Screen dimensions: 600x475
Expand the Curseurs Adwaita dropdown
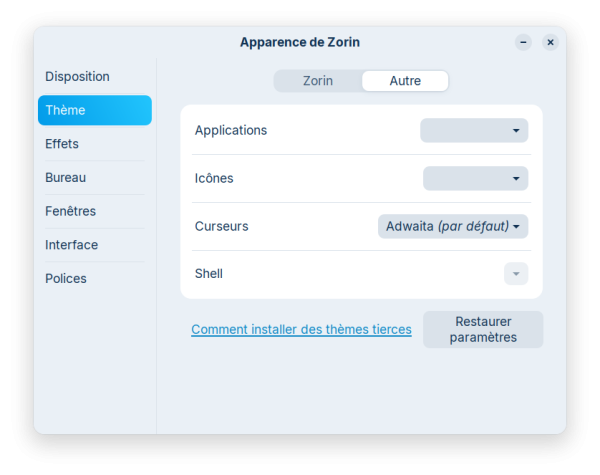tap(453, 226)
